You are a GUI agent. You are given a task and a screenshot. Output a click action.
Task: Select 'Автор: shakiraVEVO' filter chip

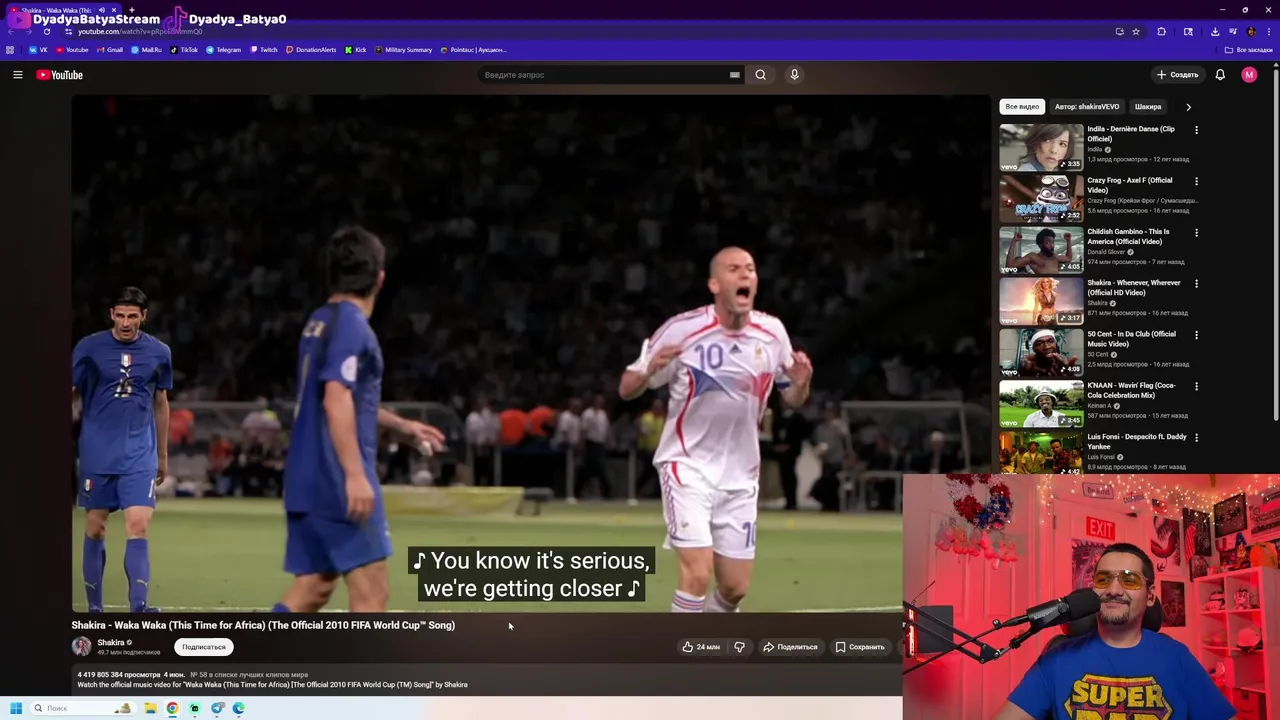click(x=1087, y=106)
